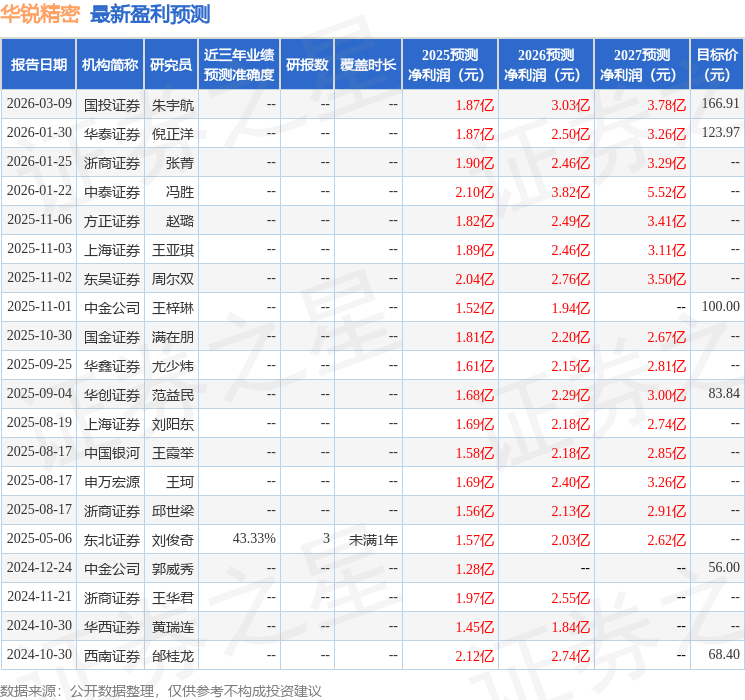Click 西南证券 institution name
The image size is (745, 700).
tap(112, 656)
